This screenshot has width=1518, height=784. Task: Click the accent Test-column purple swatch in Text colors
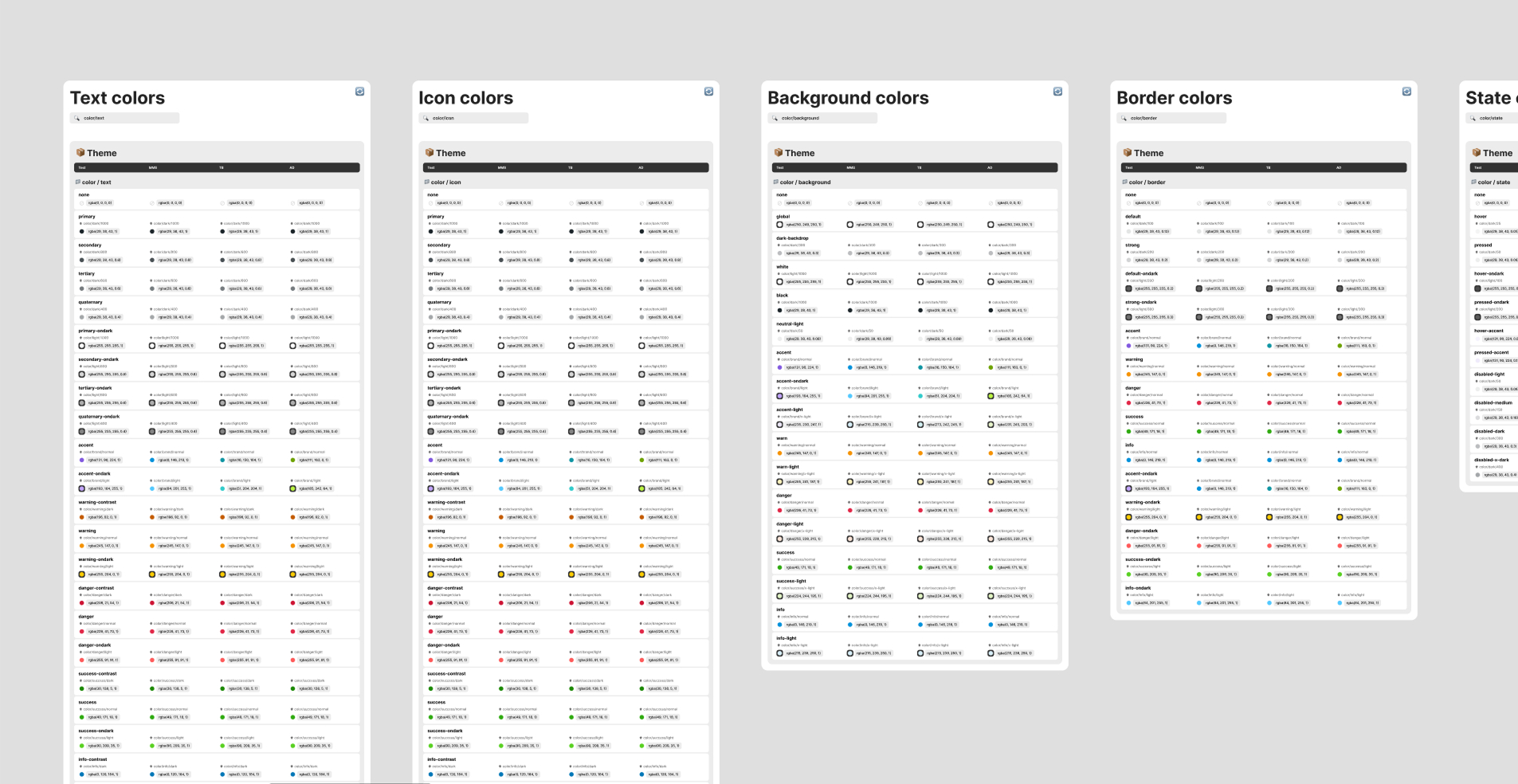tap(82, 461)
